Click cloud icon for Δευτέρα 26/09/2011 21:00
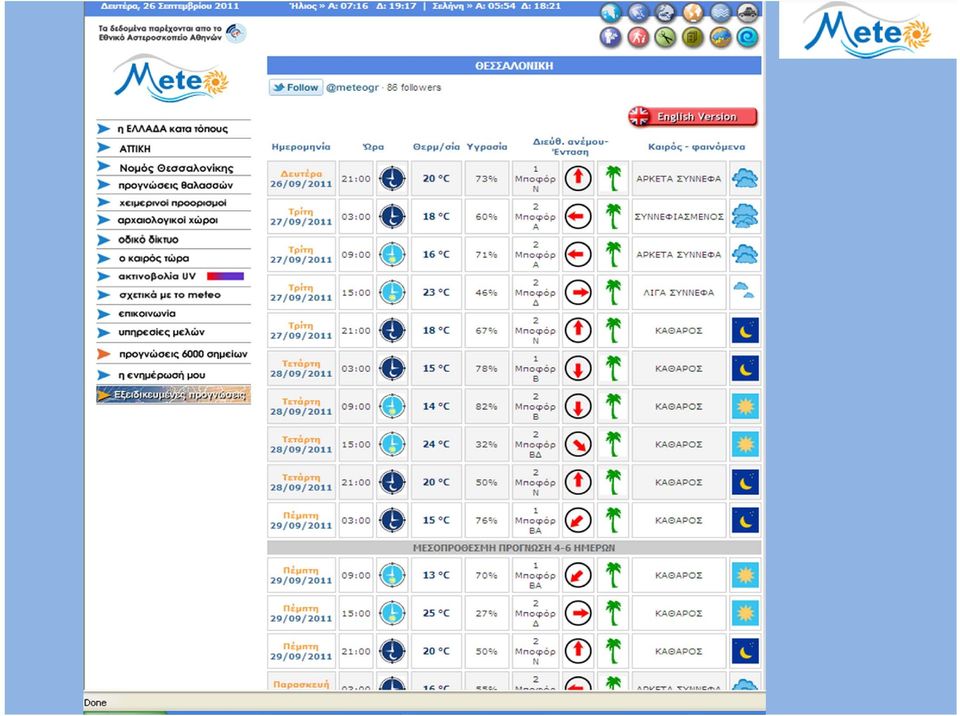 (x=745, y=178)
